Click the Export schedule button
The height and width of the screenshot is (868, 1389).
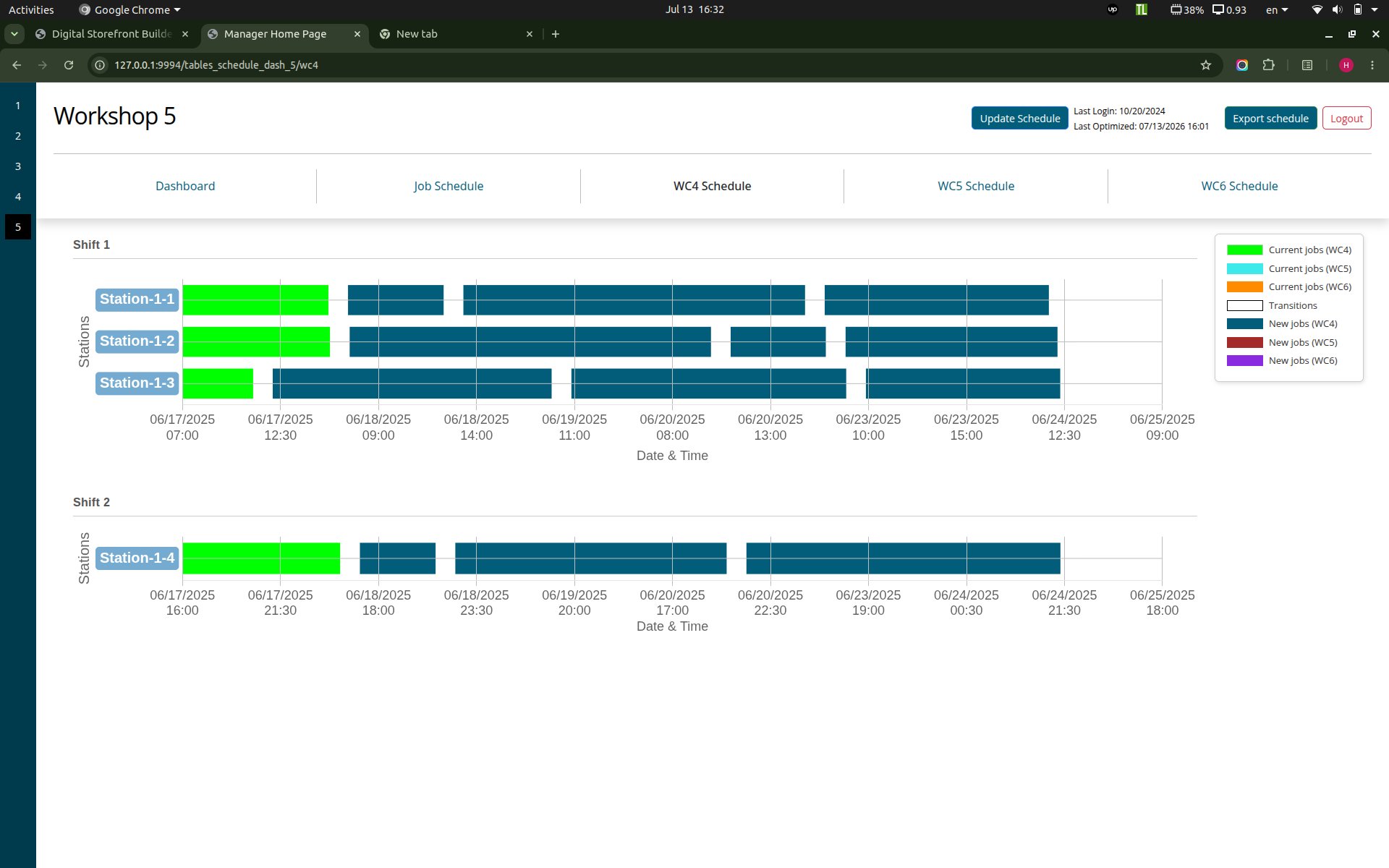pyautogui.click(x=1270, y=119)
